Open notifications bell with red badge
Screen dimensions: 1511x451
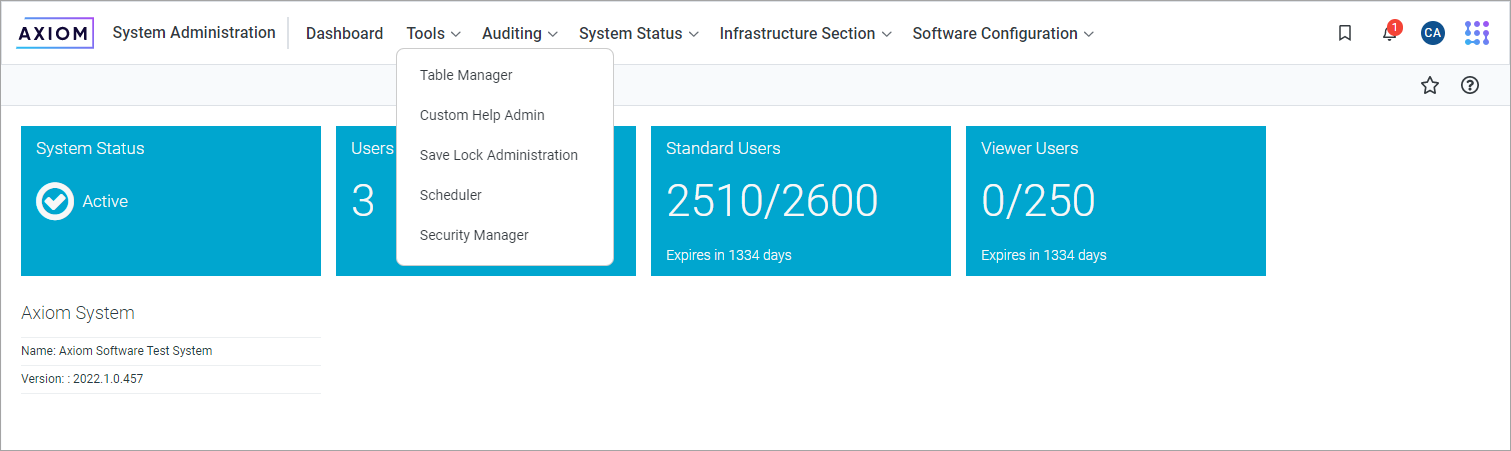1389,33
